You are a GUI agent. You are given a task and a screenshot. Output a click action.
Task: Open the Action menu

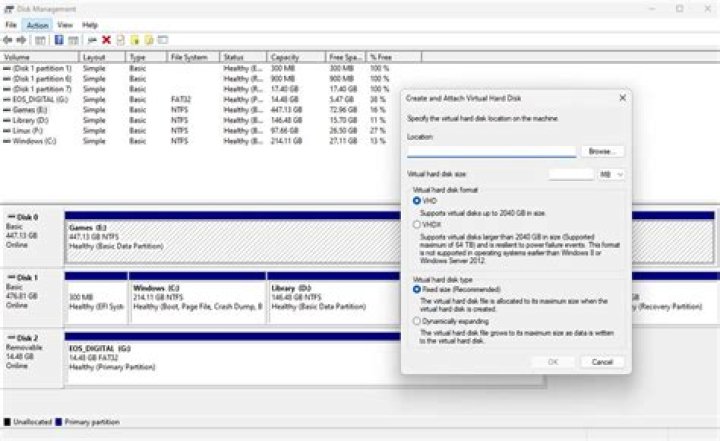coord(37,24)
